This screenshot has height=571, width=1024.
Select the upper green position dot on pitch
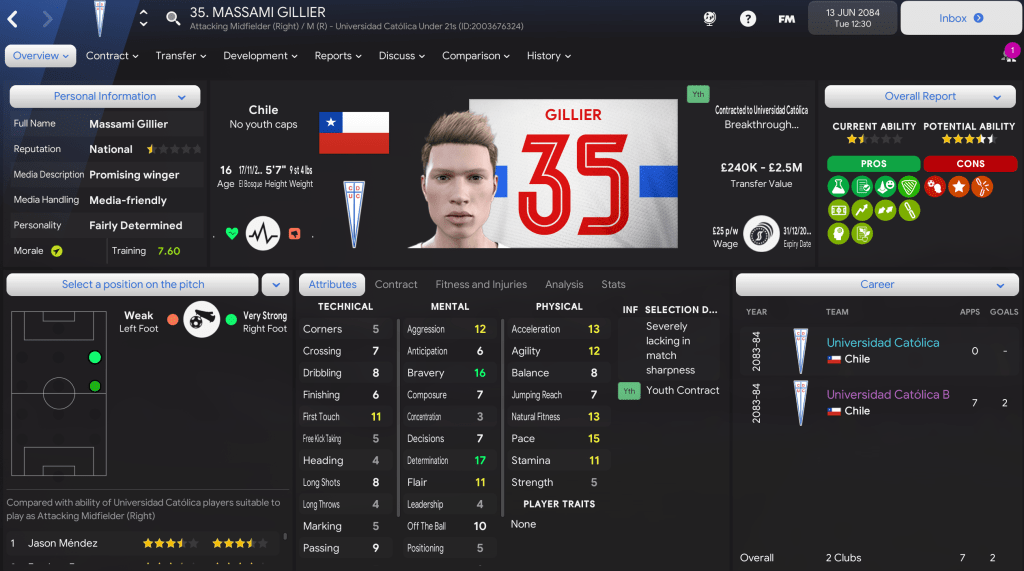[95, 357]
